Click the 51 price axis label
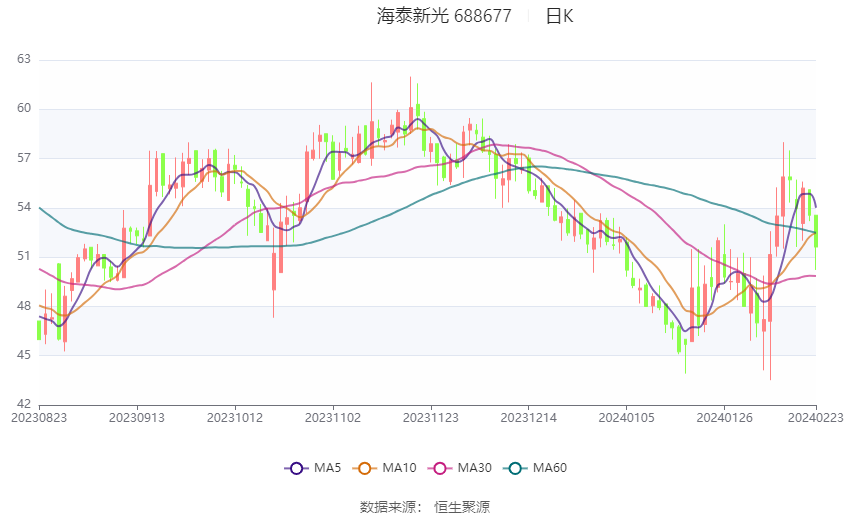850x517 pixels. (24, 256)
